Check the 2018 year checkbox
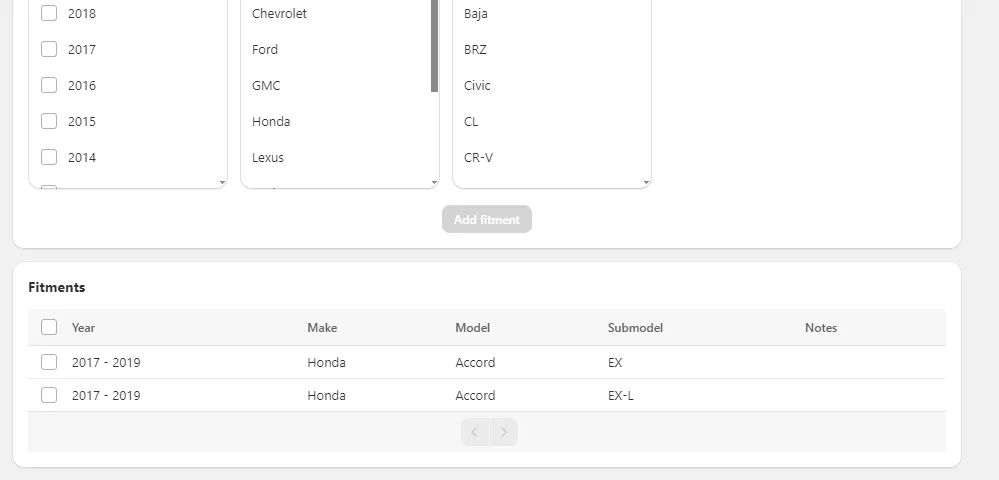Viewport: 999px width, 480px height. tap(49, 14)
